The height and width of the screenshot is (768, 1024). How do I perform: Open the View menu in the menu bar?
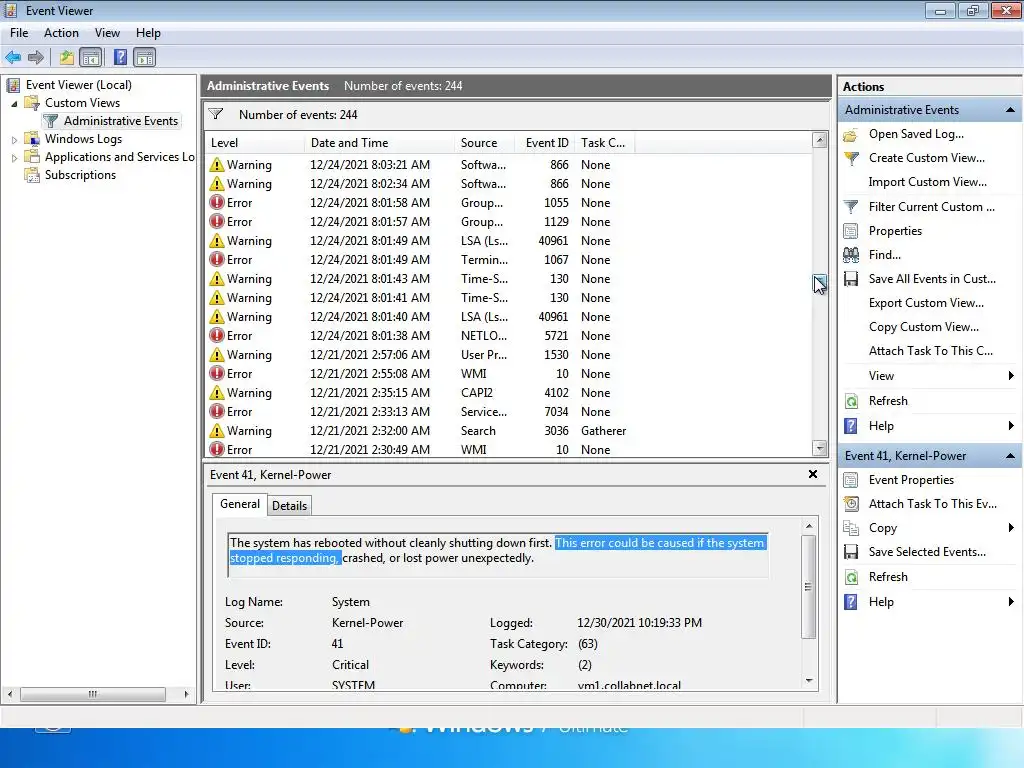[x=107, y=33]
